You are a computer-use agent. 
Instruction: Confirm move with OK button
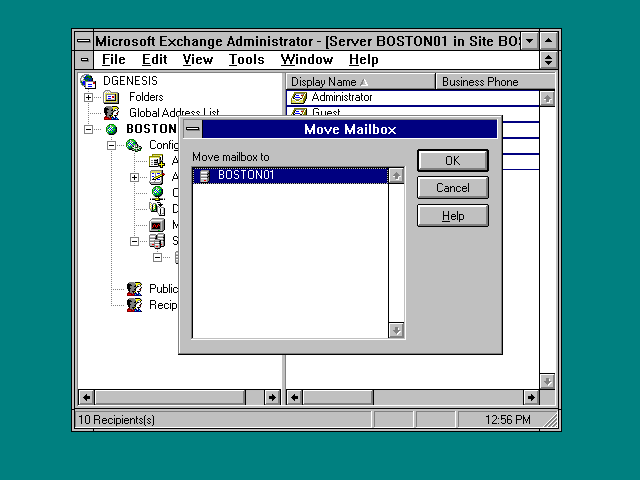[453, 160]
